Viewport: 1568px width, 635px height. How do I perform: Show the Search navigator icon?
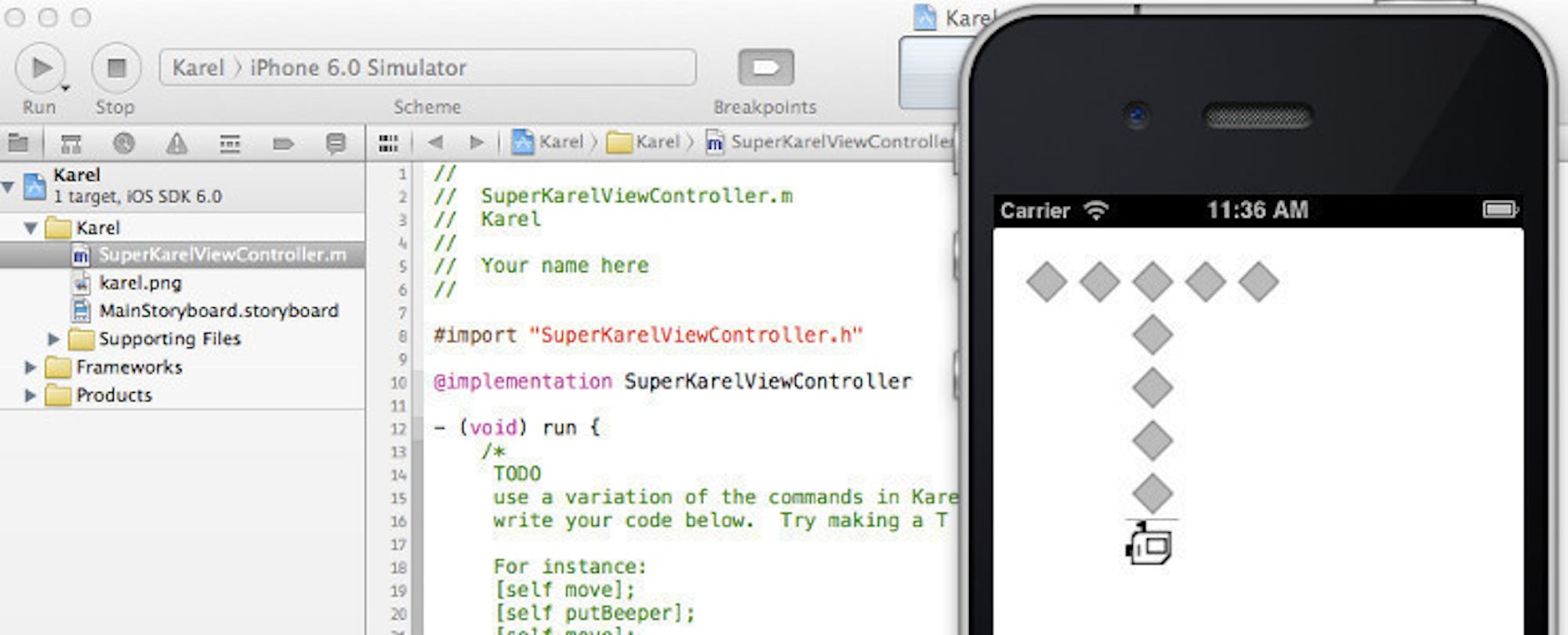[124, 143]
